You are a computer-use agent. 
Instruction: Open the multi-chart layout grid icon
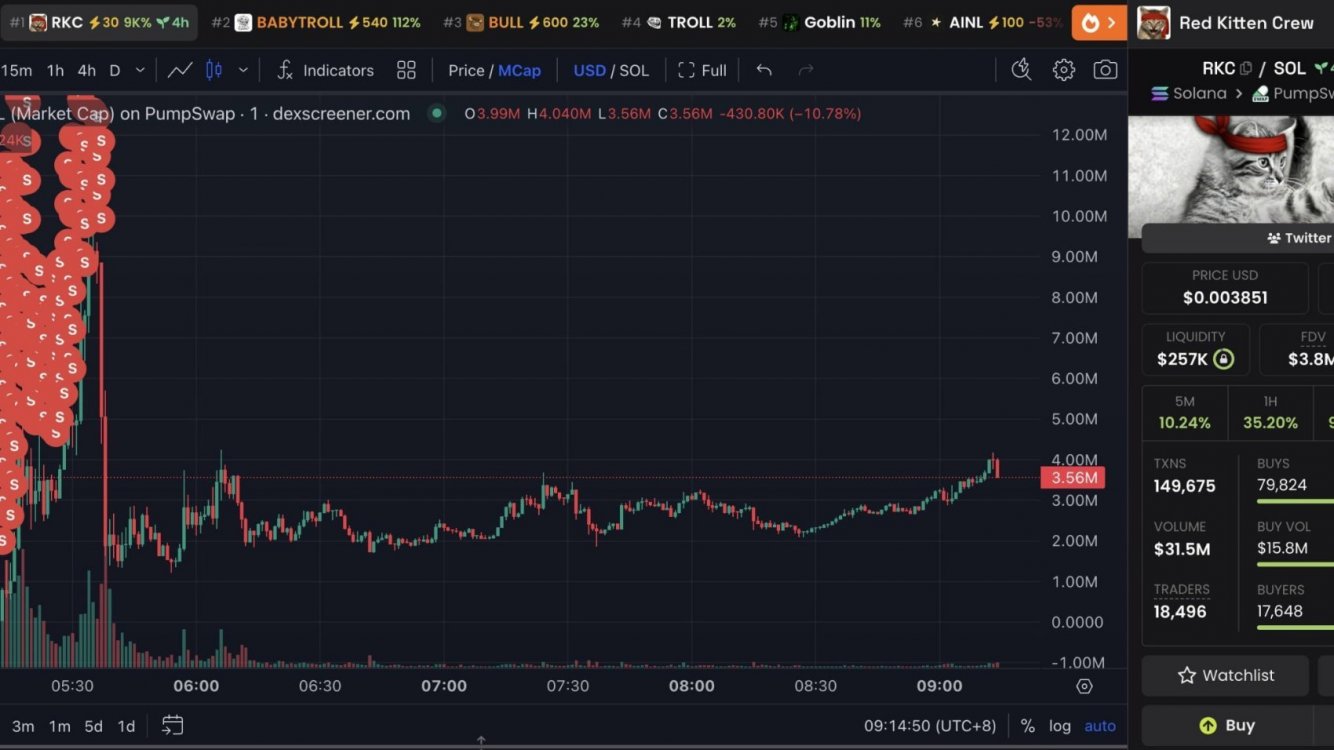406,70
